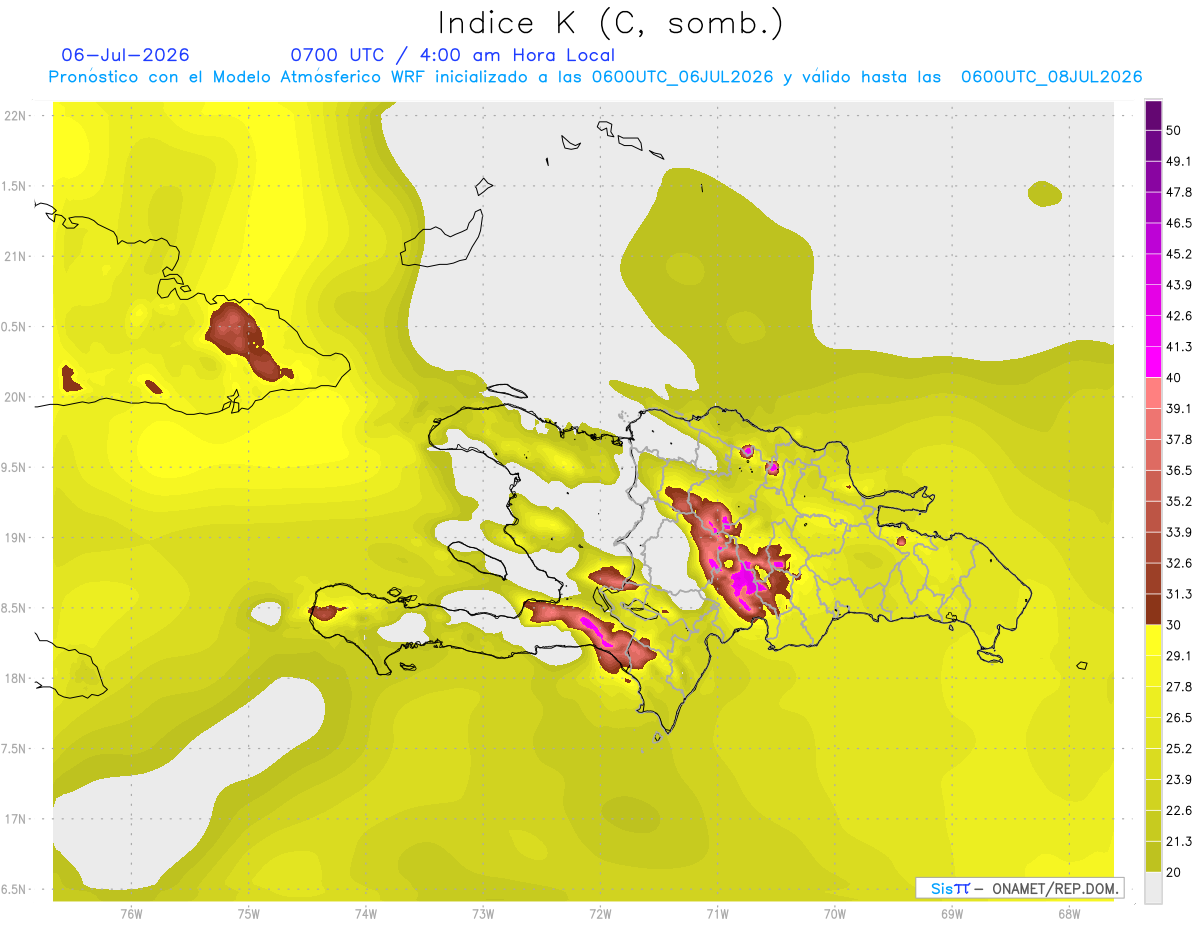This screenshot has height=927, width=1200.
Task: Click the "72W" longitude label
Action: 600,913
